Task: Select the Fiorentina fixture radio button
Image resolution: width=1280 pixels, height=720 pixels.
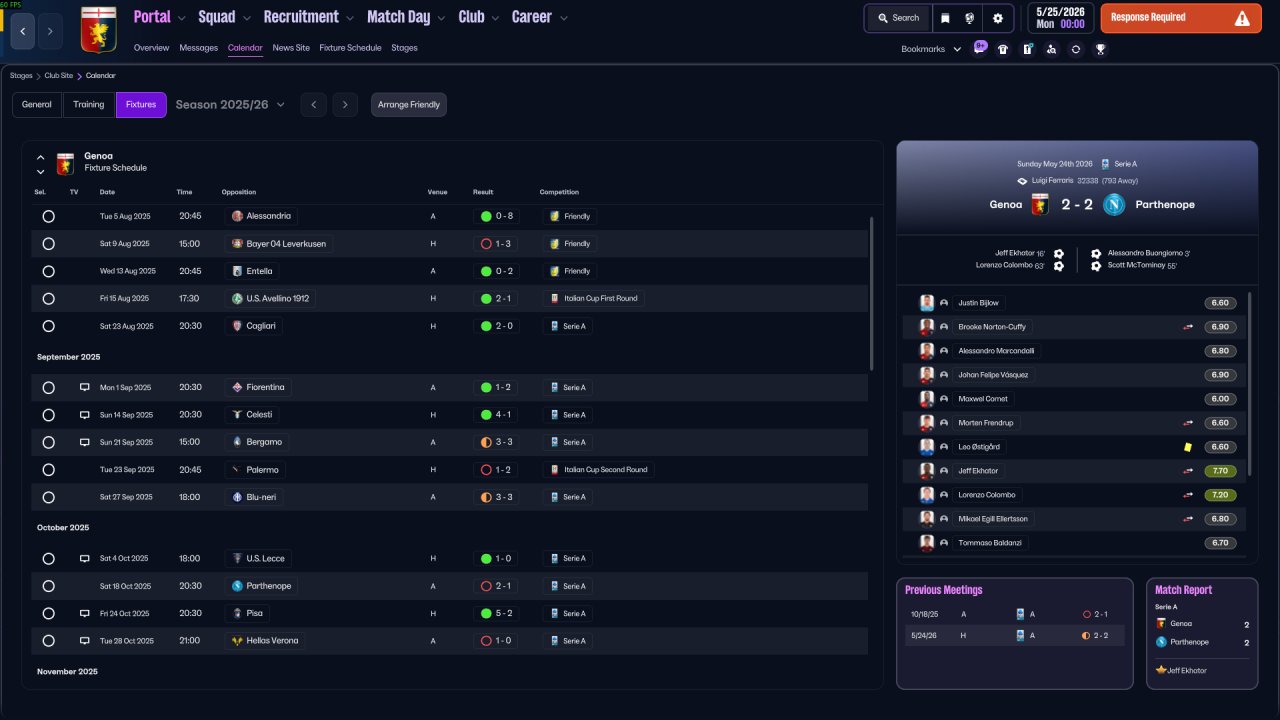Action: pos(48,388)
